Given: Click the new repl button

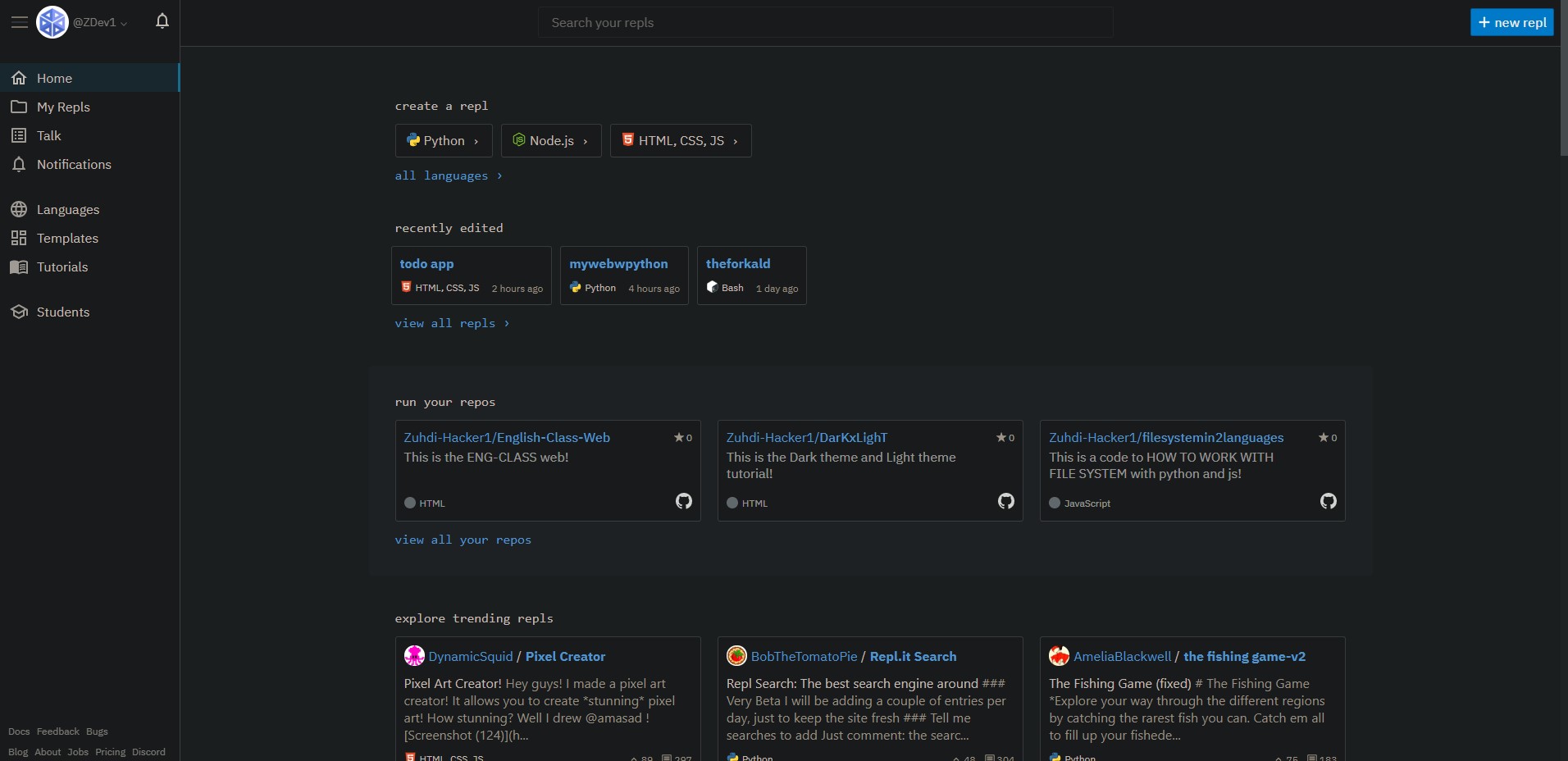Looking at the screenshot, I should [1512, 23].
